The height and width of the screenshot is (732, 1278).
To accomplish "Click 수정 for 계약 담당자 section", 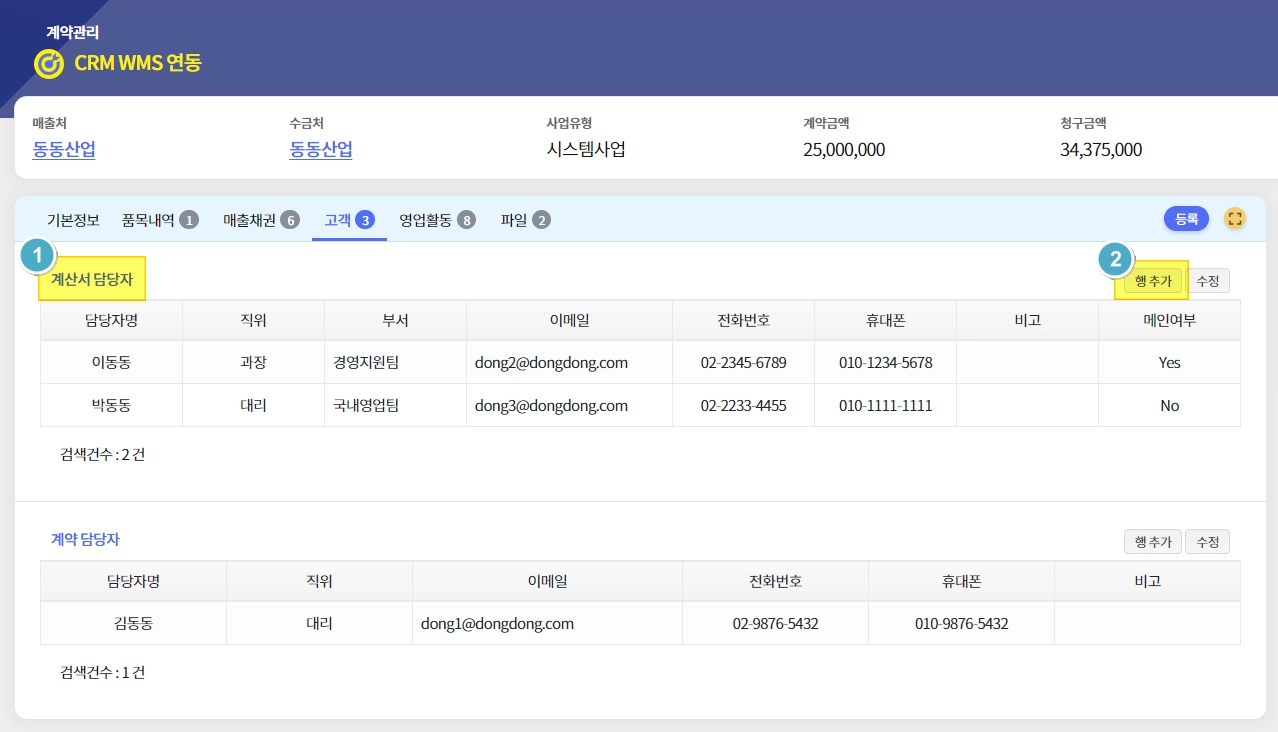I will (1207, 541).
